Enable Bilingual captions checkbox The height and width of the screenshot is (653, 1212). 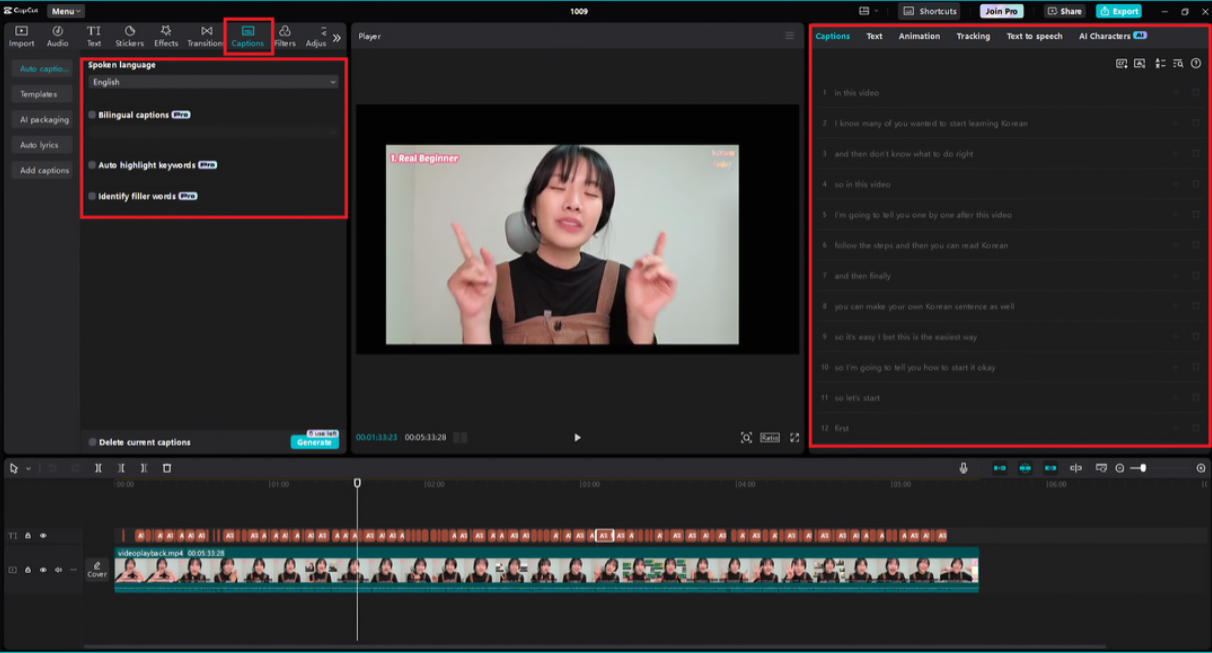tap(92, 115)
